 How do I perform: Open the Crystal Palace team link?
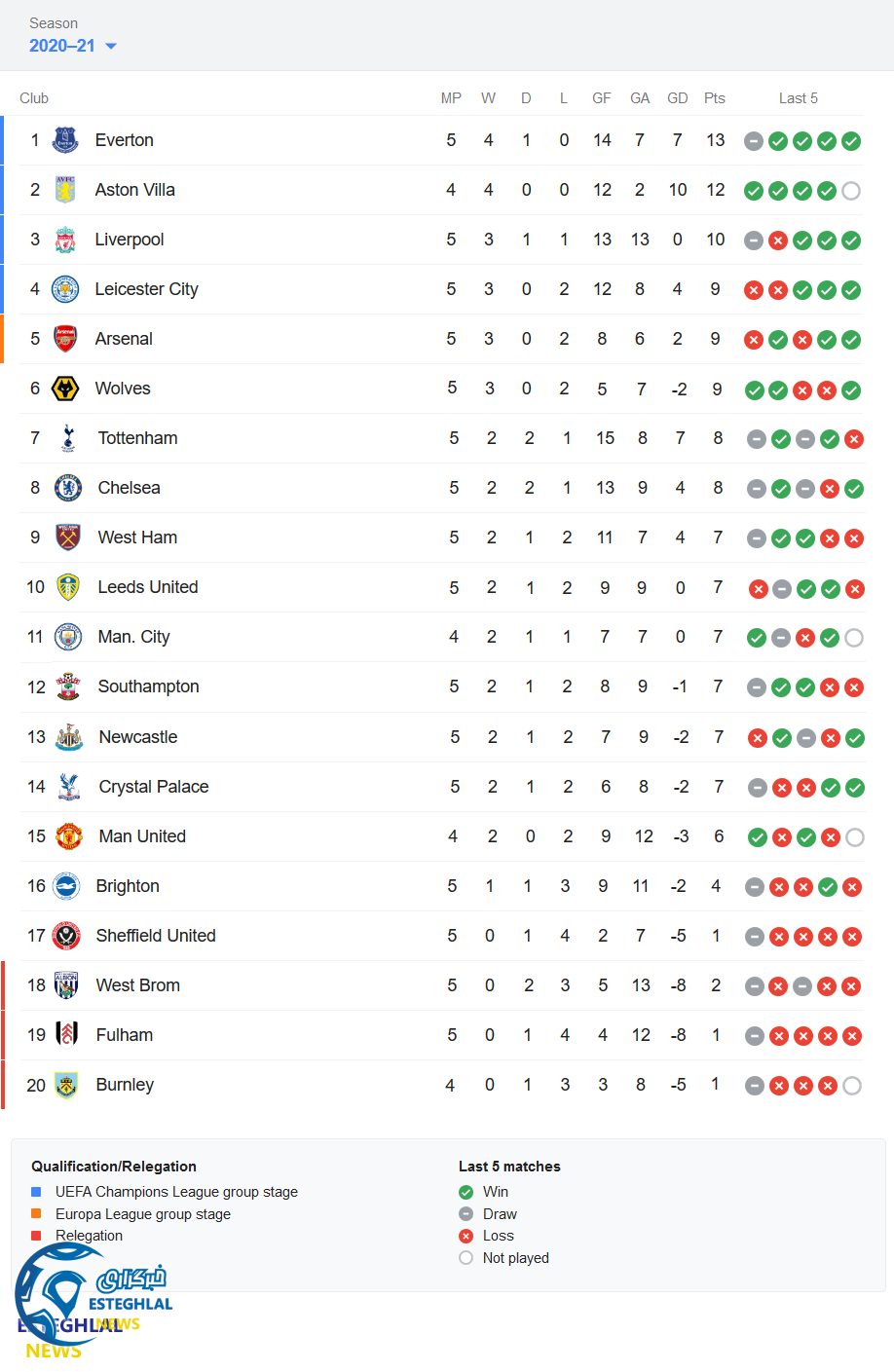click(x=154, y=787)
